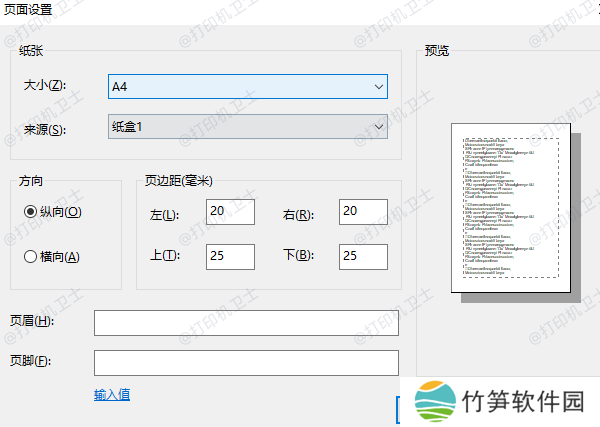Click the 大小(Z) label
600x427 pixels.
click(44, 87)
